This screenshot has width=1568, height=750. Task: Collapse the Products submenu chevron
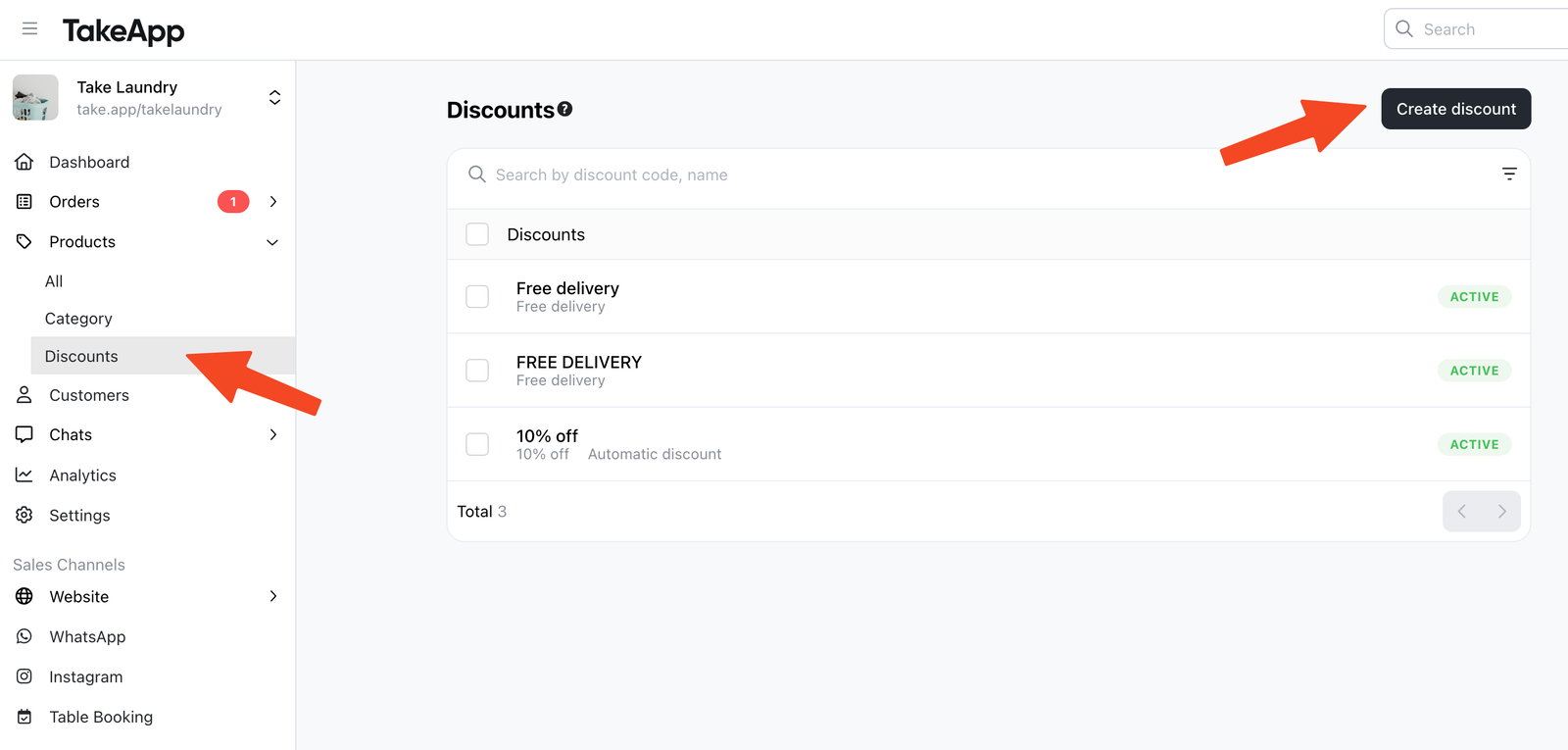(272, 242)
